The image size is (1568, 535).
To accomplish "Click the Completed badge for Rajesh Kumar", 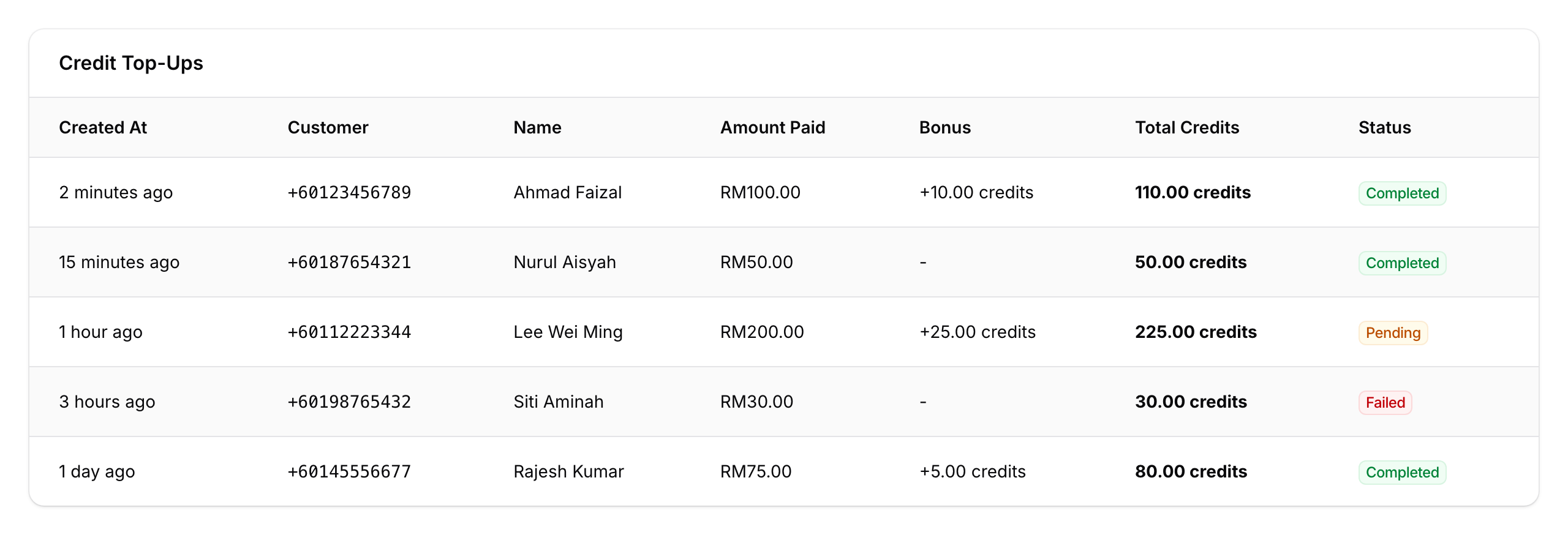I will [1402, 471].
